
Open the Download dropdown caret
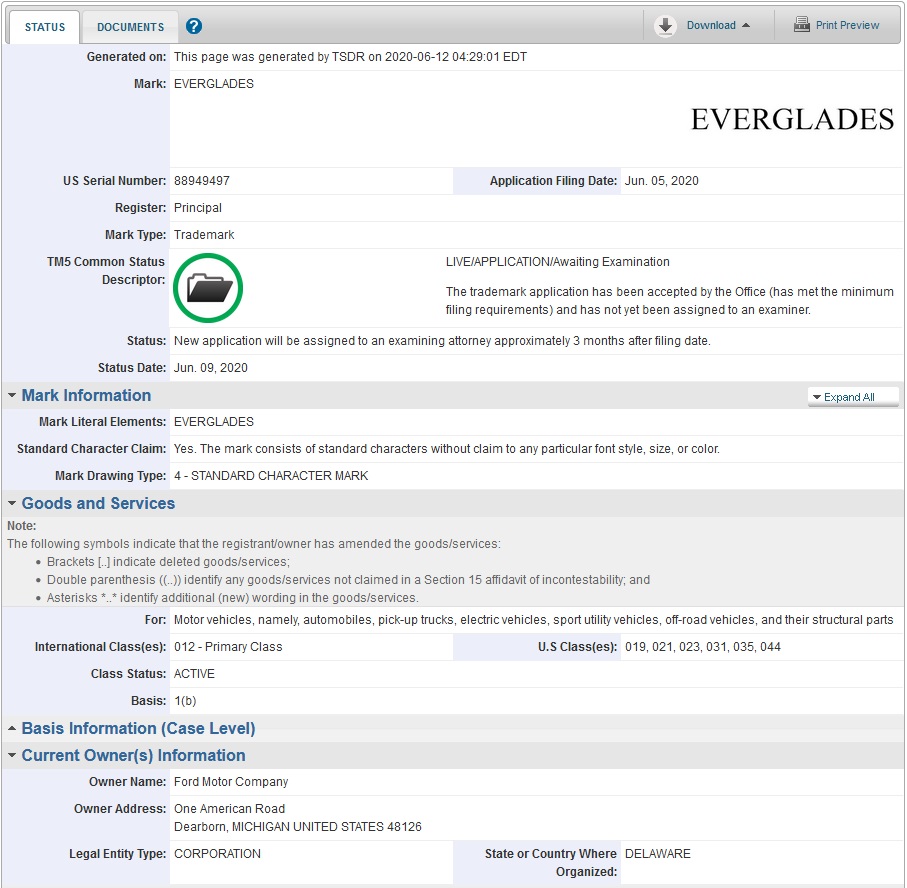tap(746, 26)
